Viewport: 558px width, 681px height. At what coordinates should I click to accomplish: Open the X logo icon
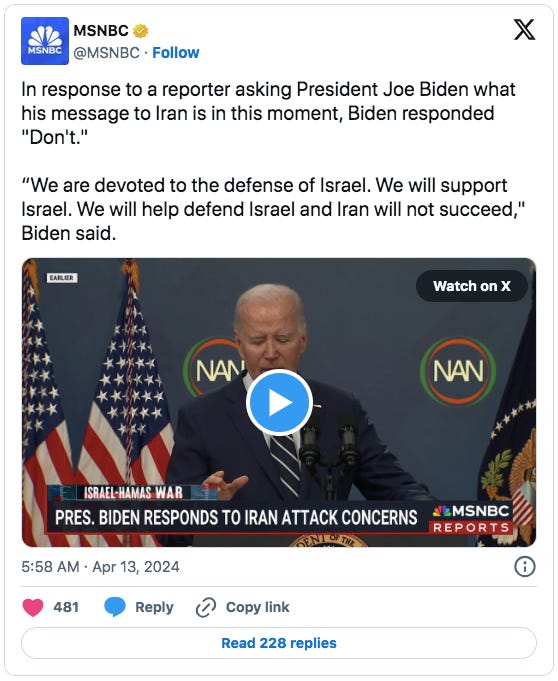524,30
